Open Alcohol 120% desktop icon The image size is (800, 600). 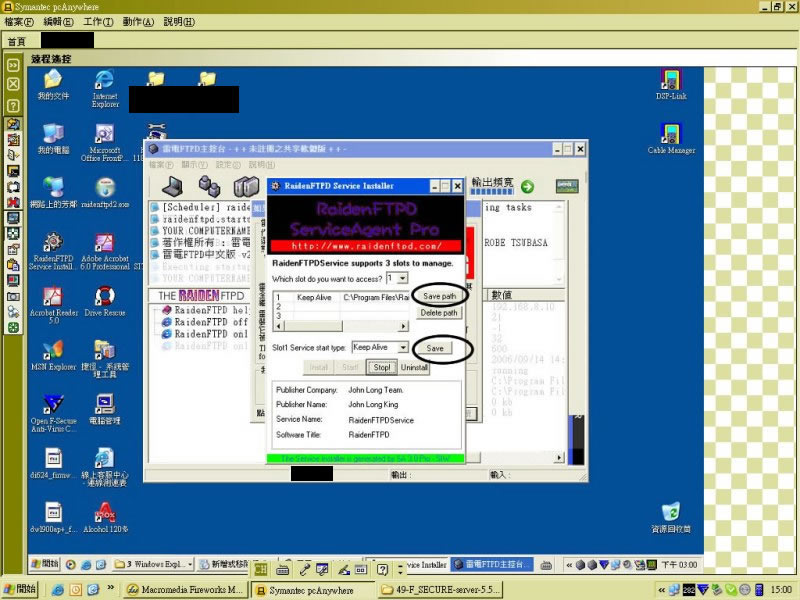(x=105, y=517)
